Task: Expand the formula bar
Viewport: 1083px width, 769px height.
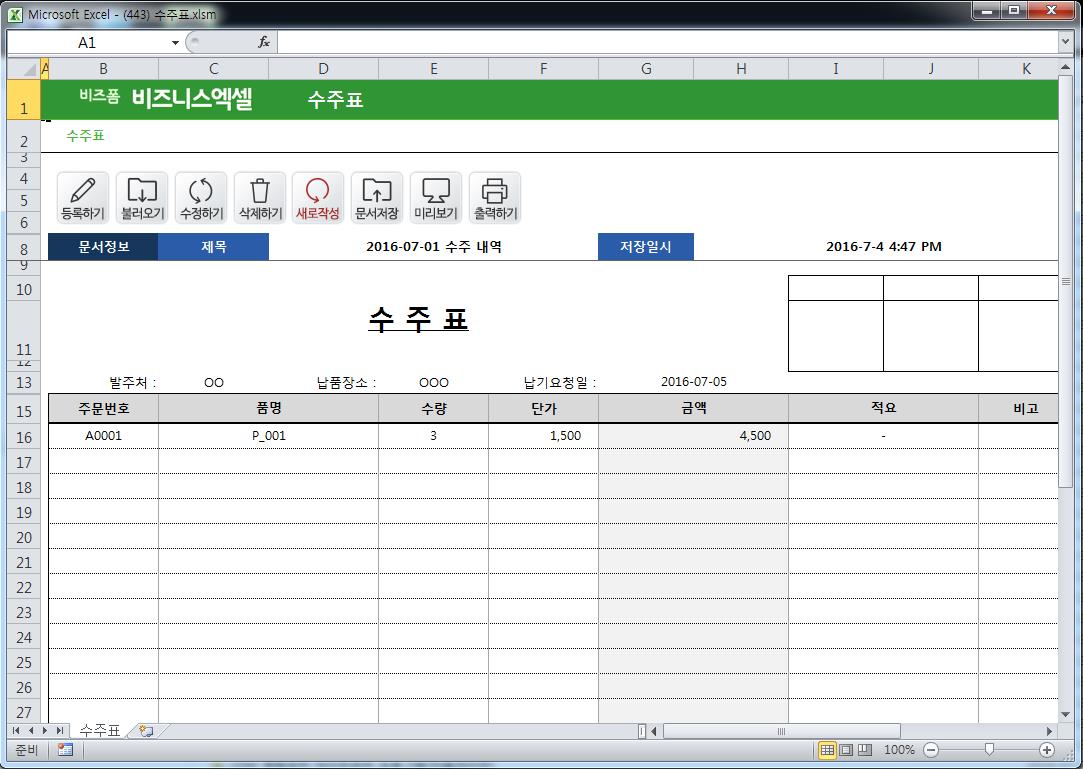Action: pyautogui.click(x=1065, y=42)
